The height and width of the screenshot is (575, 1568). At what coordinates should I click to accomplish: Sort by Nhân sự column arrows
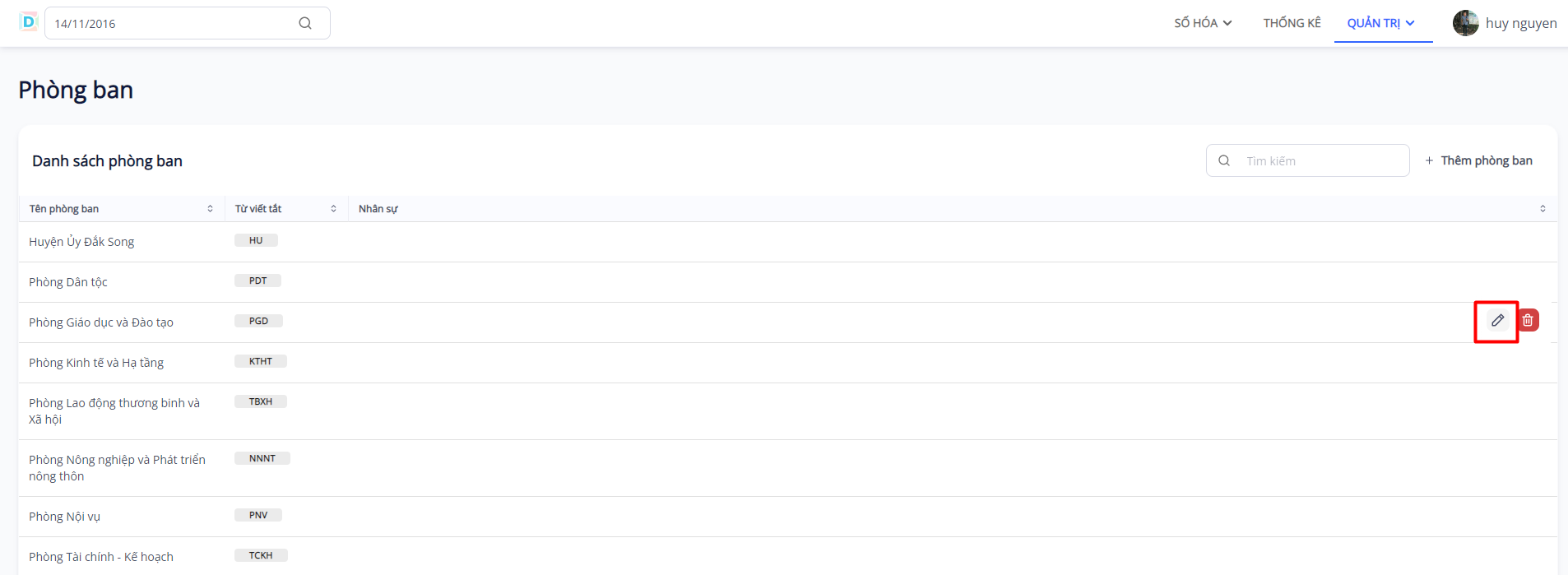tap(1542, 209)
